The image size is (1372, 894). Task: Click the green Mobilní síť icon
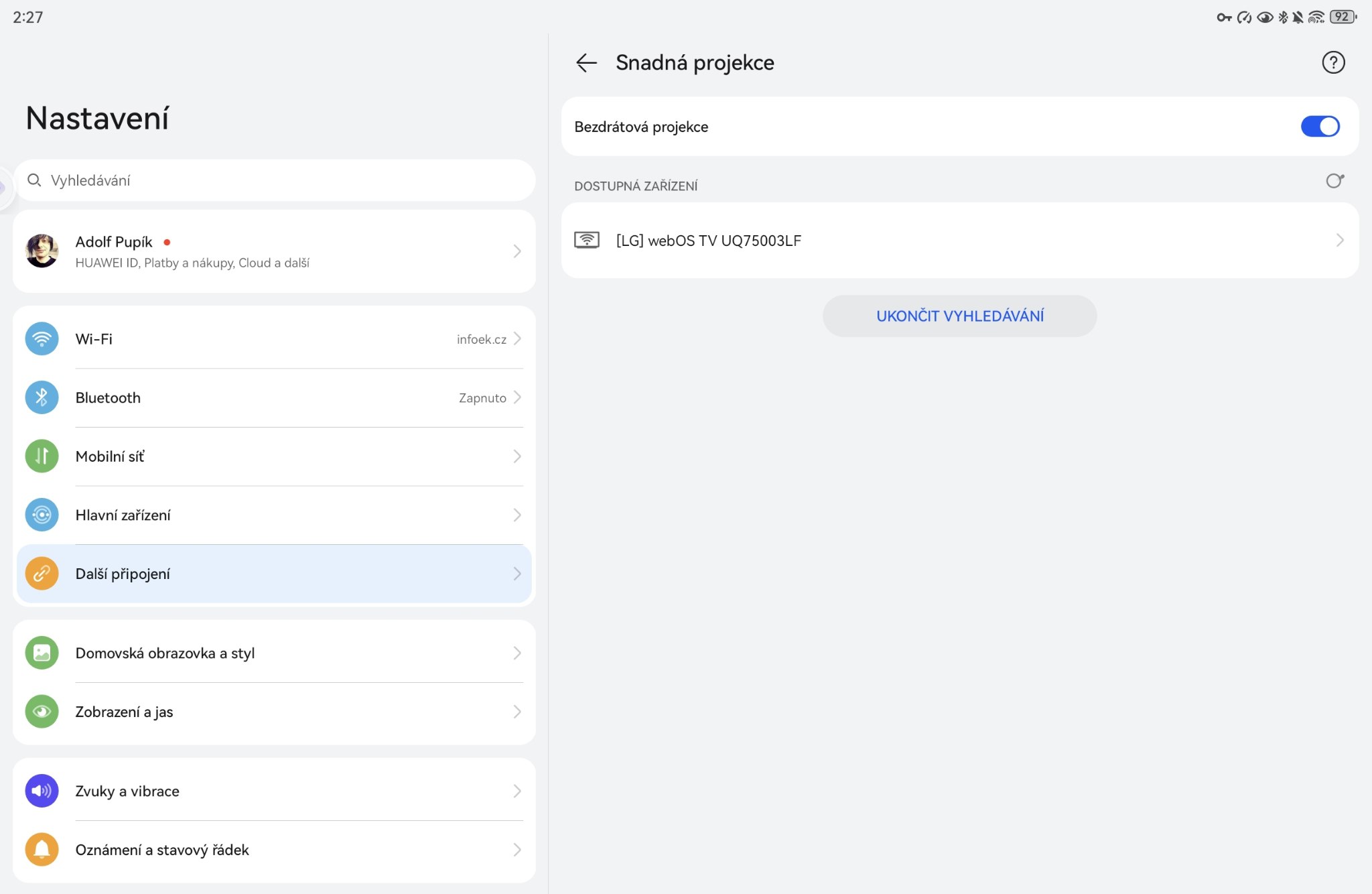[x=42, y=456]
